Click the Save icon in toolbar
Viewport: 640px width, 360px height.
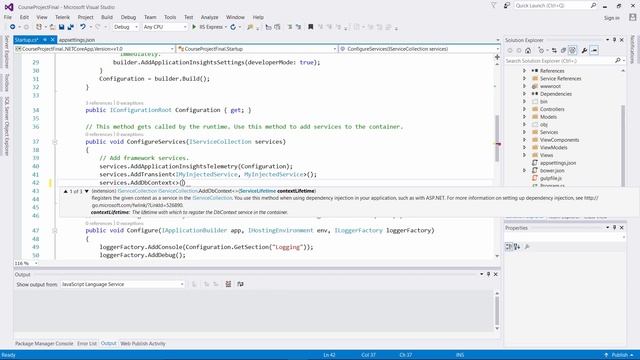coord(61,27)
